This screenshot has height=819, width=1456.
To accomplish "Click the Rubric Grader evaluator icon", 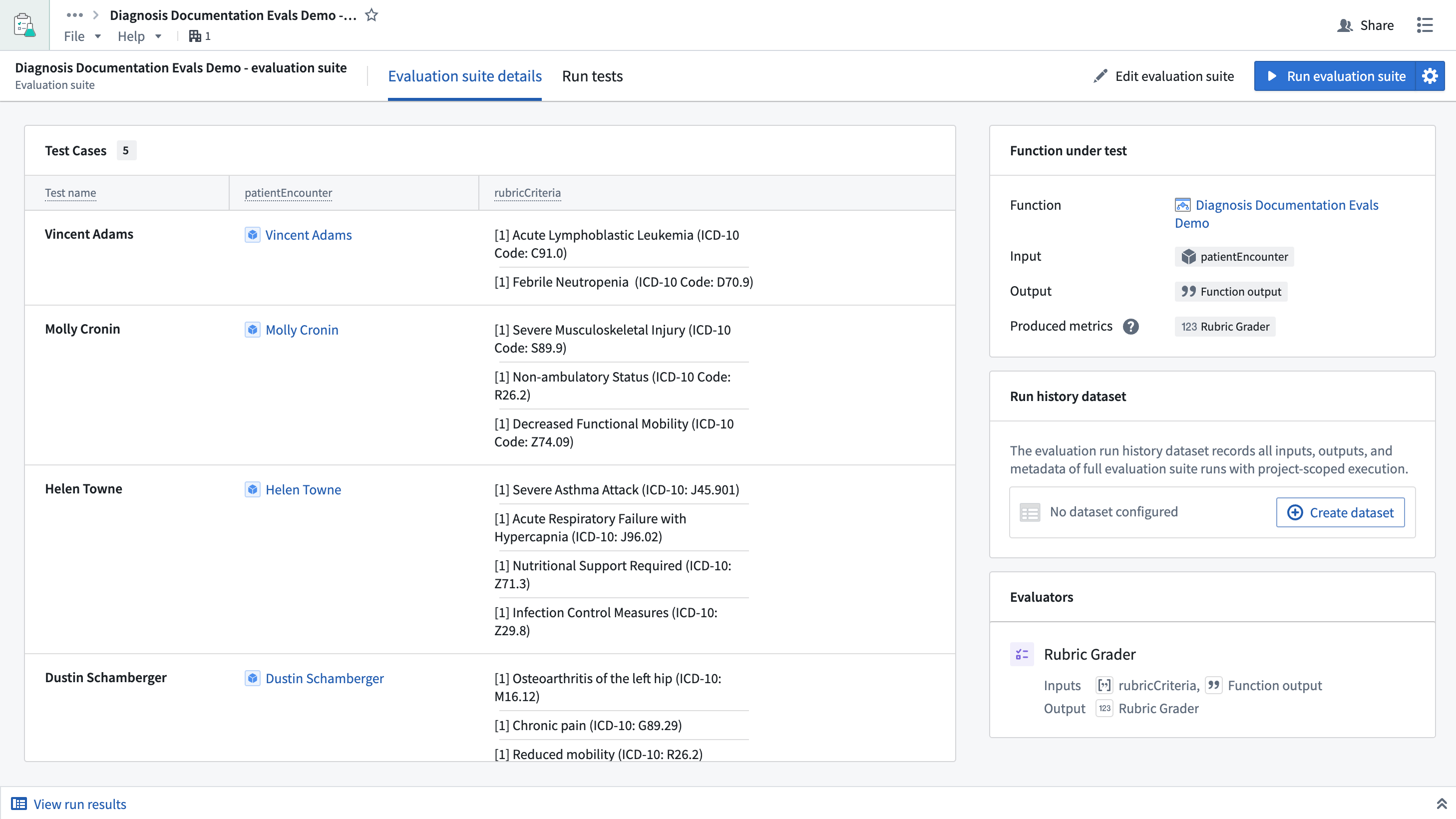I will pos(1022,654).
